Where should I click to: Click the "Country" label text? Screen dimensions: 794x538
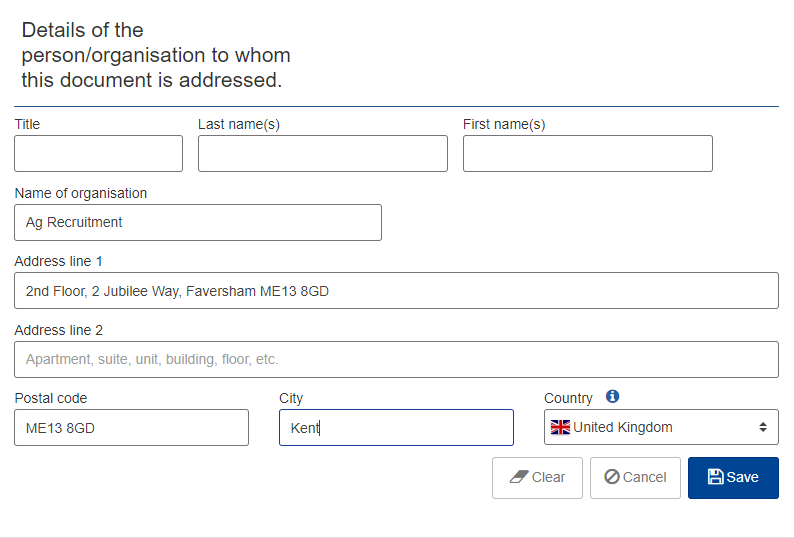coord(568,398)
